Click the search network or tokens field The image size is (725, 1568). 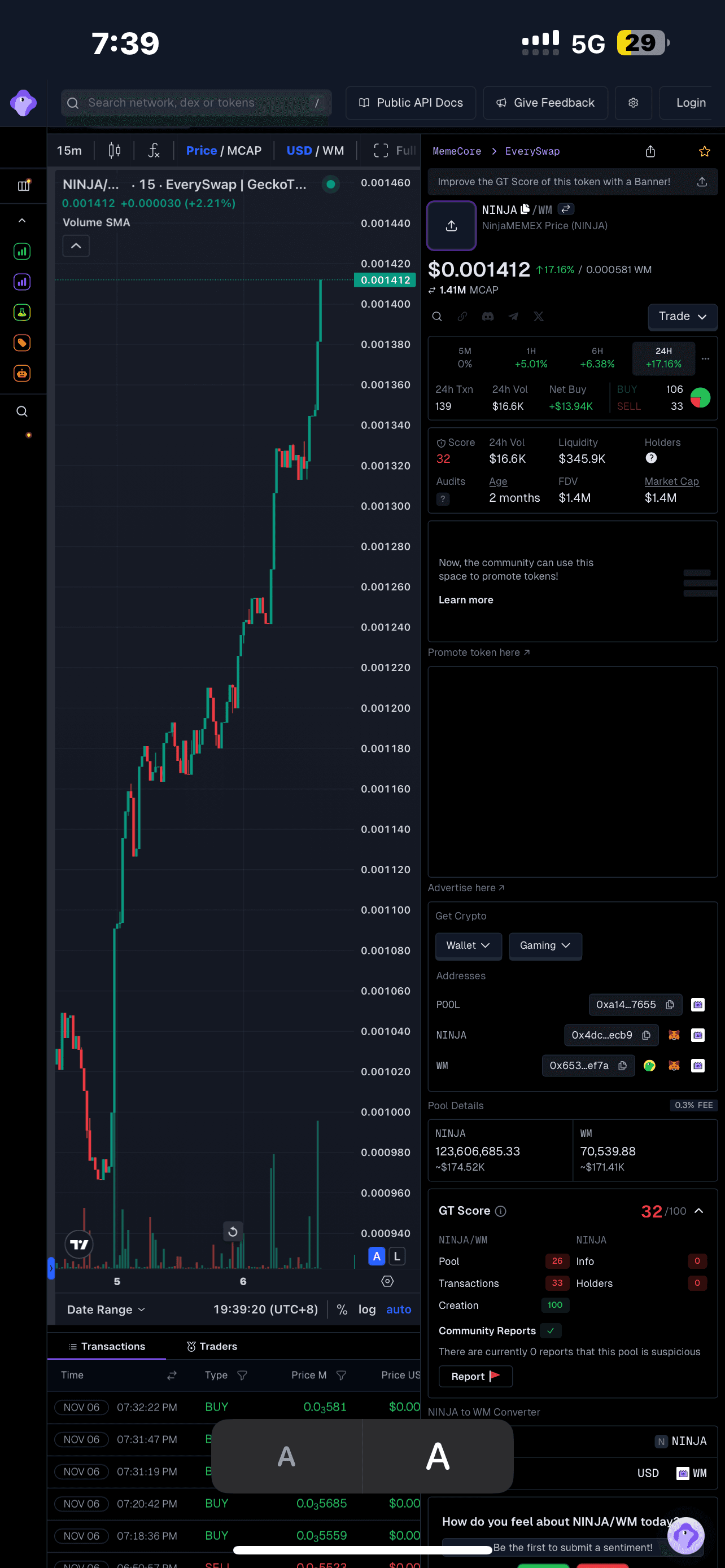(195, 103)
